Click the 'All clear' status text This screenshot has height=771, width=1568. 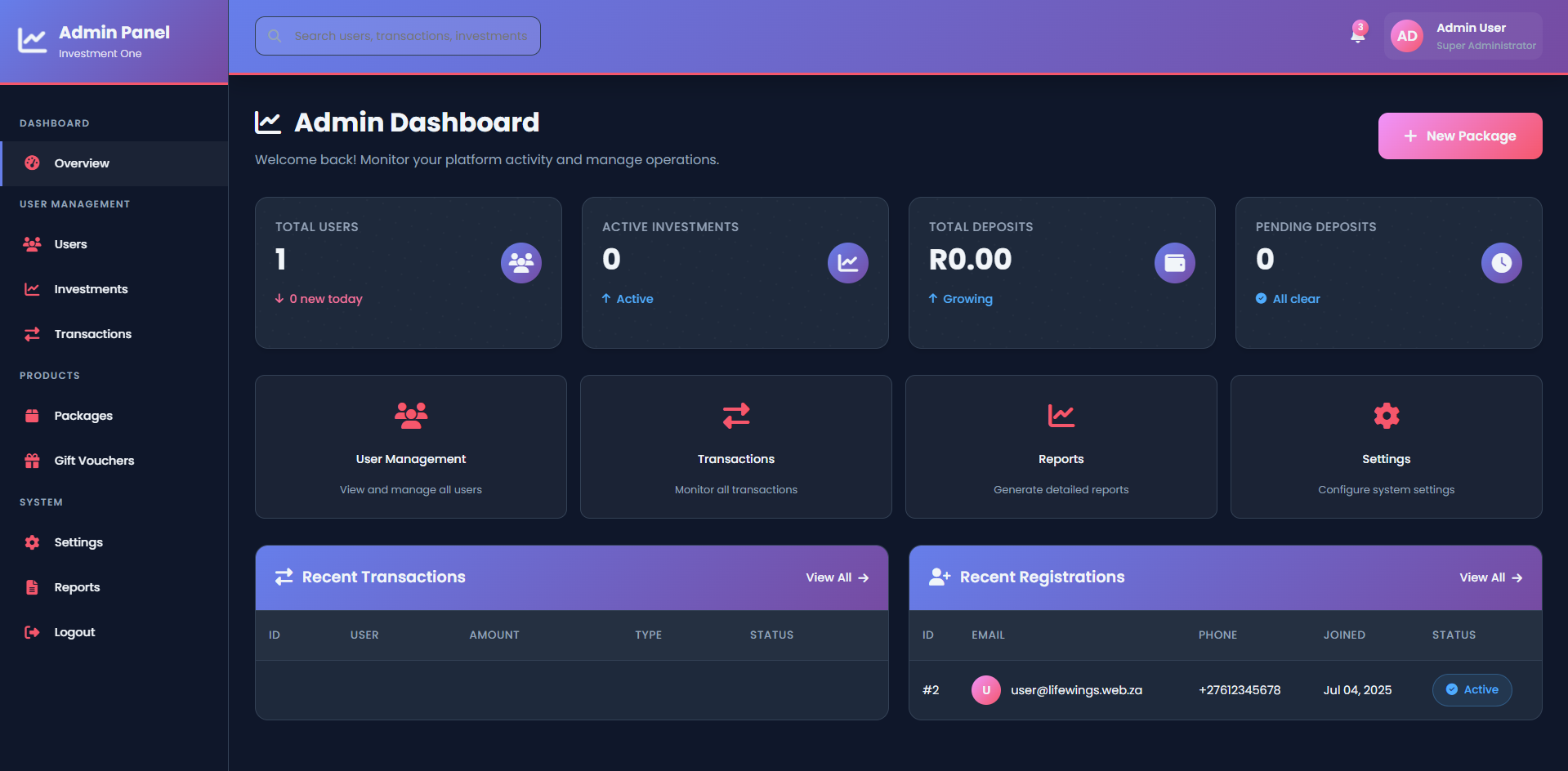click(x=1288, y=299)
